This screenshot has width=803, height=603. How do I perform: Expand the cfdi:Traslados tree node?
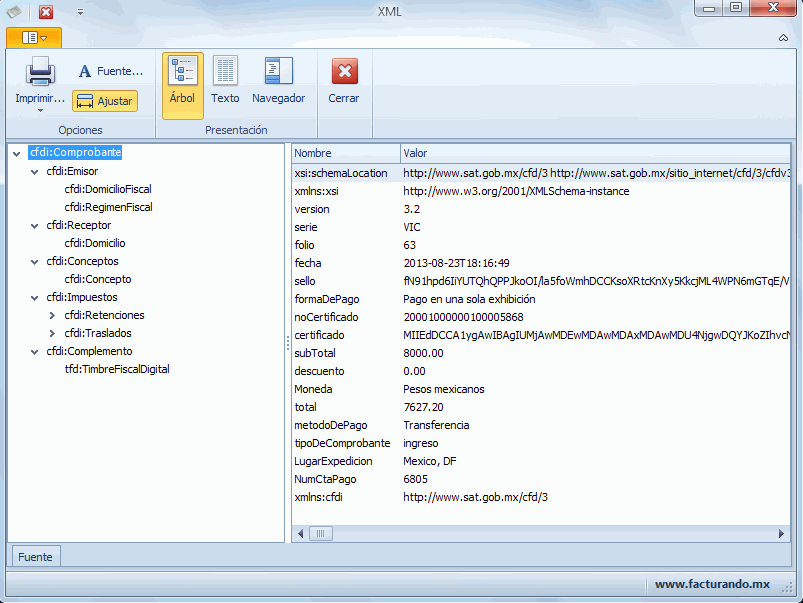(52, 334)
